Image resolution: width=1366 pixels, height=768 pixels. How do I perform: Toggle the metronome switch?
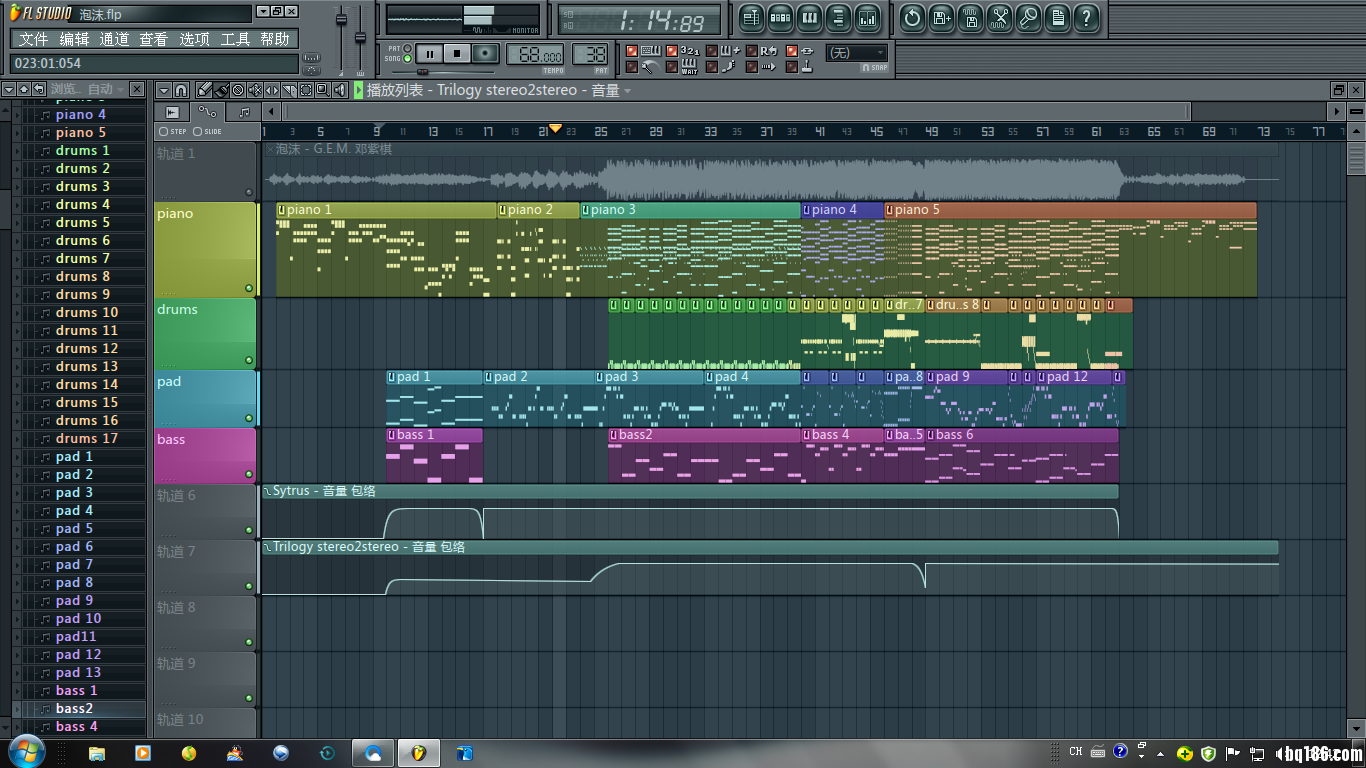pyautogui.click(x=631, y=67)
